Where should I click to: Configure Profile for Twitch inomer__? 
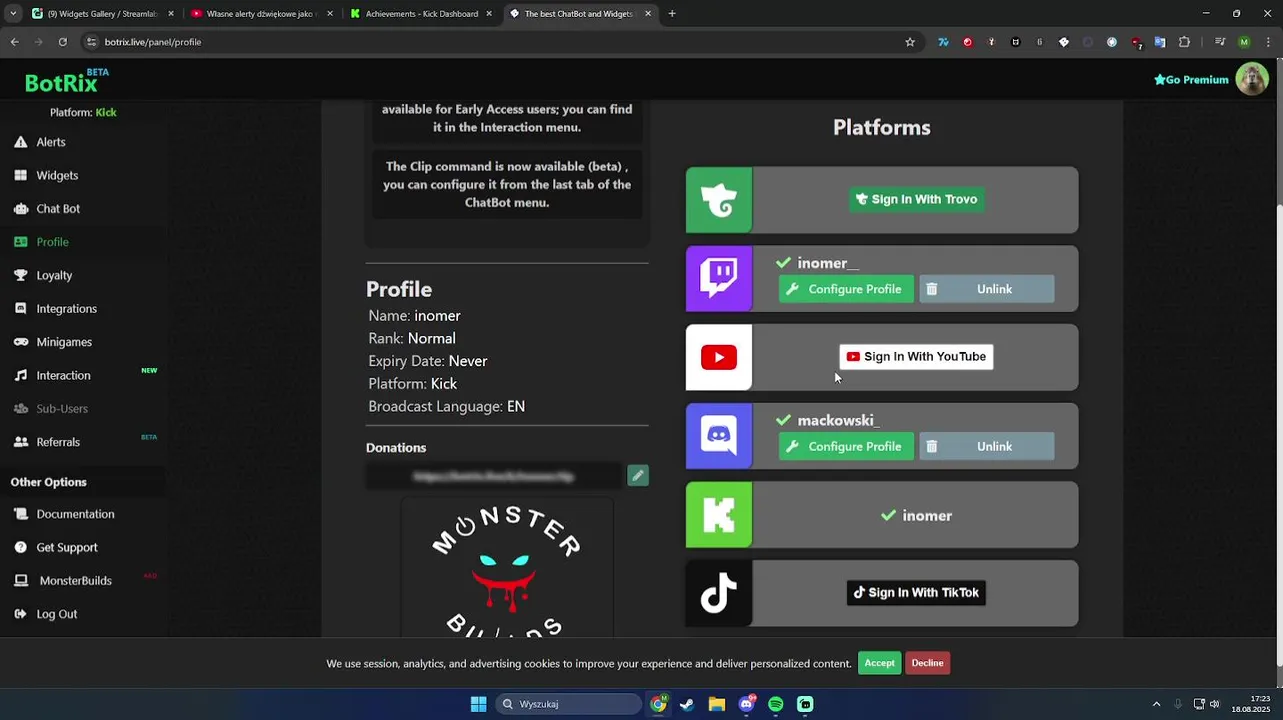(846, 289)
